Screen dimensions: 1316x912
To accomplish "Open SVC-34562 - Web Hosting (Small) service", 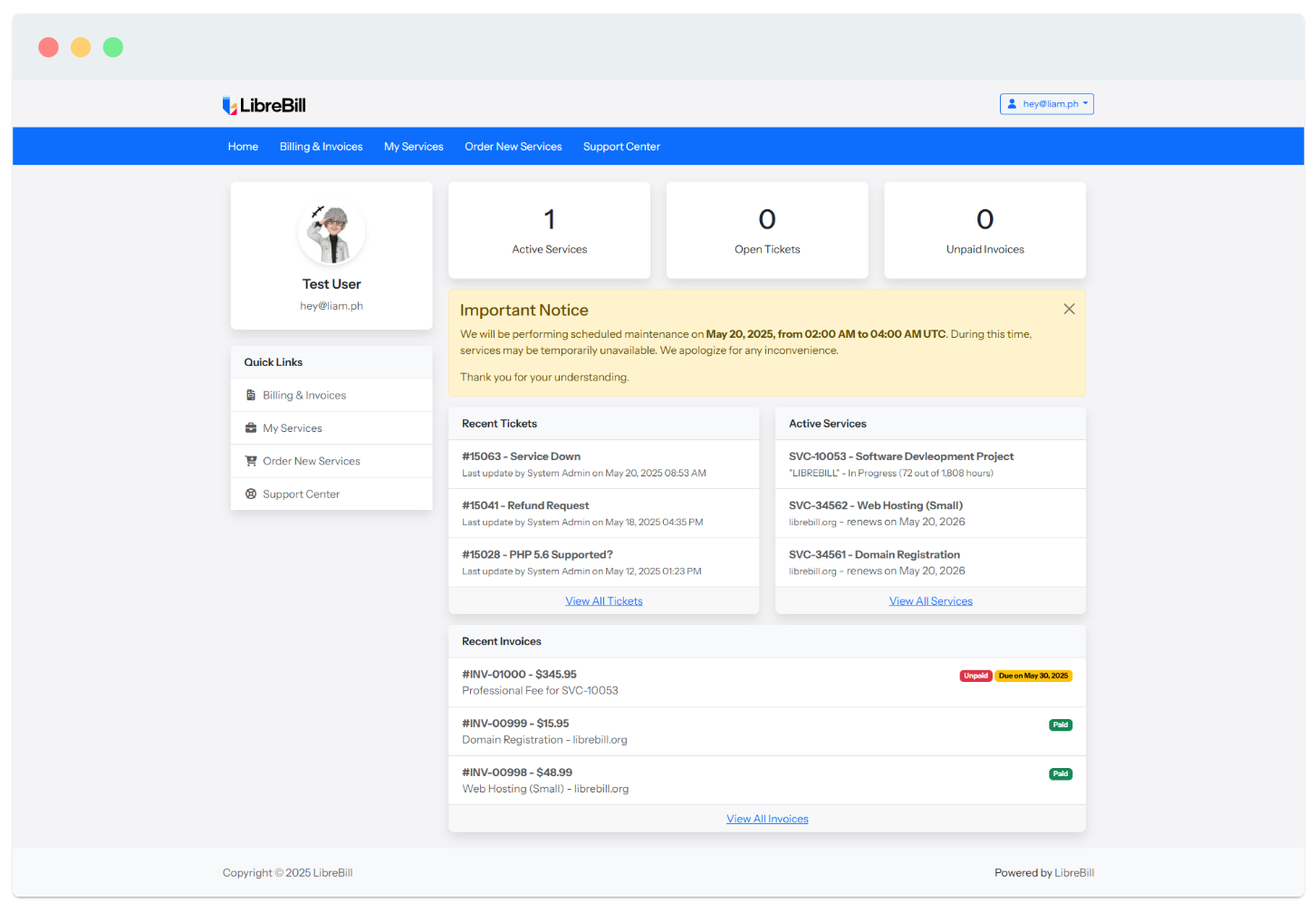I will pos(931,514).
